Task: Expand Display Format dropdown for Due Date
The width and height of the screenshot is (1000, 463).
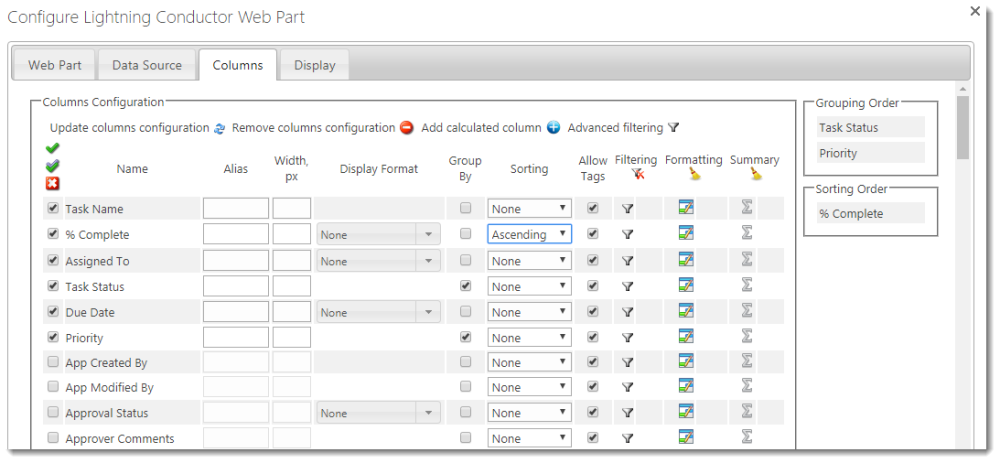Action: pyautogui.click(x=428, y=312)
